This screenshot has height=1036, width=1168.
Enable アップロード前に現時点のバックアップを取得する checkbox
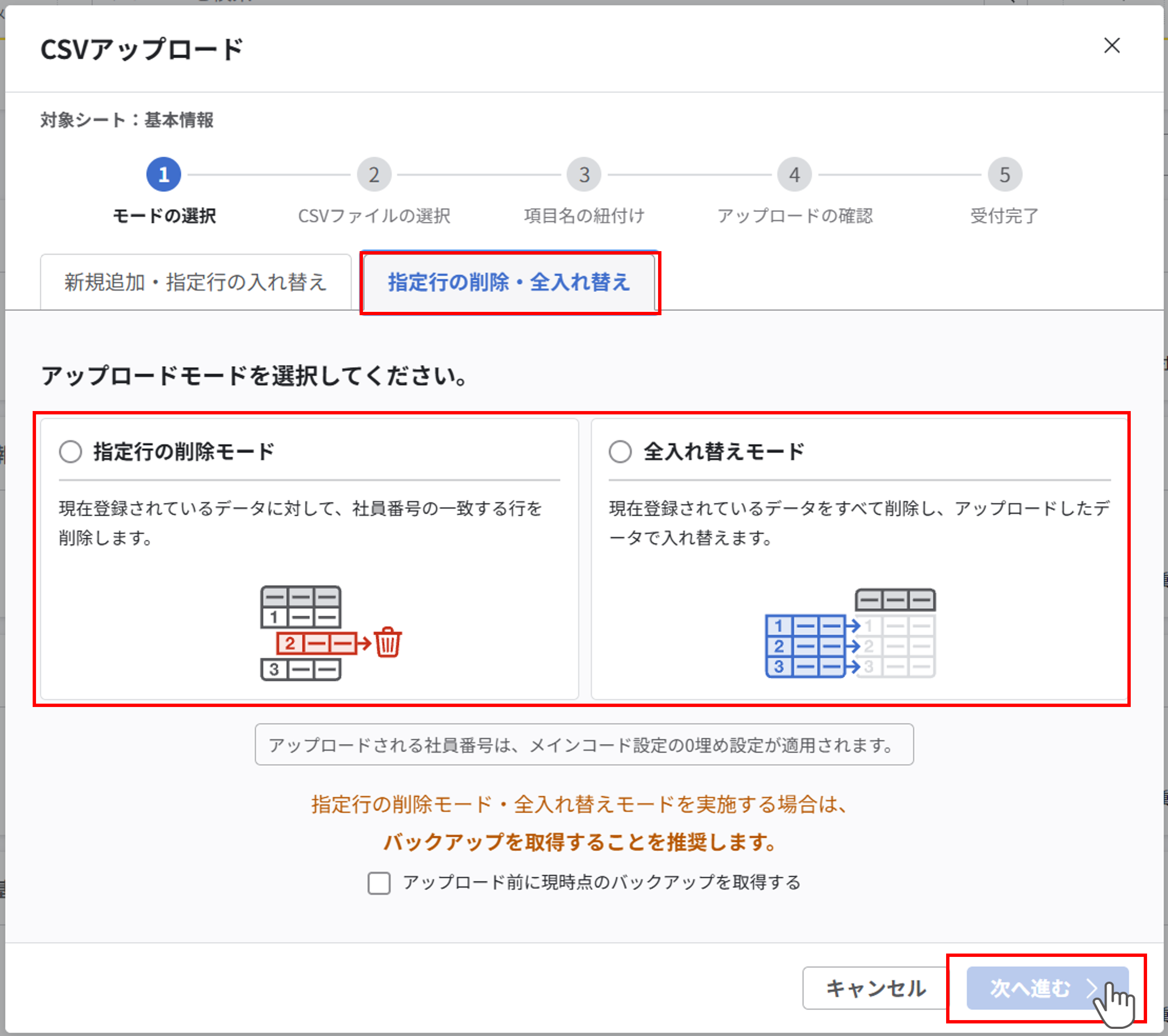point(379,883)
